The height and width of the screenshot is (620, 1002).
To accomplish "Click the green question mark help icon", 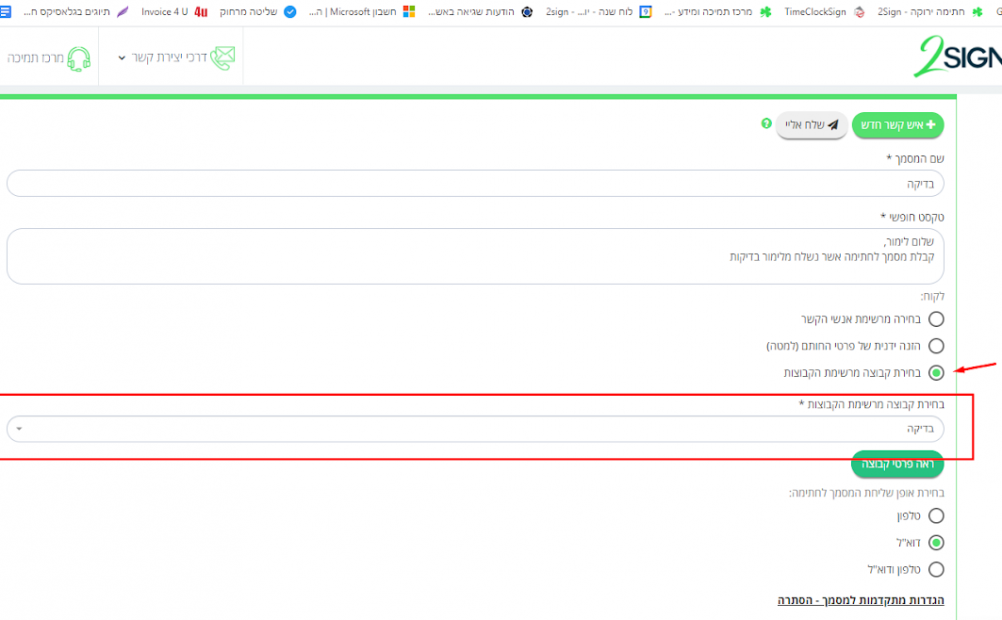I will pyautogui.click(x=766, y=124).
